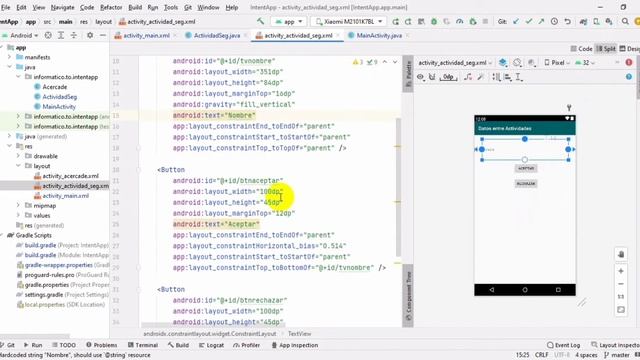Open the Event Log
The width and height of the screenshot is (640, 360).
pos(563,345)
